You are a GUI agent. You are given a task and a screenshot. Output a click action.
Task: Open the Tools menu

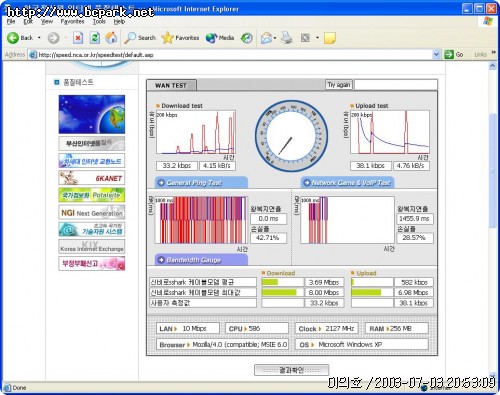[x=99, y=22]
